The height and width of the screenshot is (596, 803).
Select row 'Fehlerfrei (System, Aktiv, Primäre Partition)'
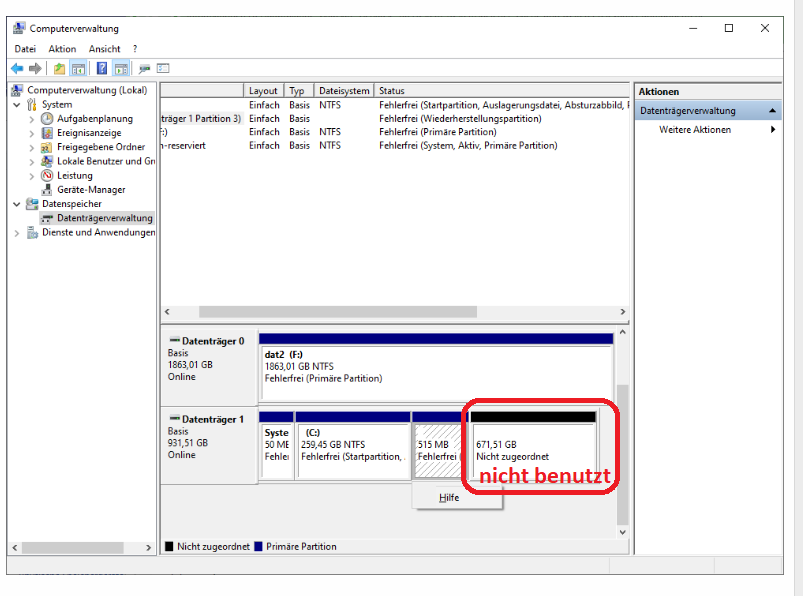[x=394, y=145]
